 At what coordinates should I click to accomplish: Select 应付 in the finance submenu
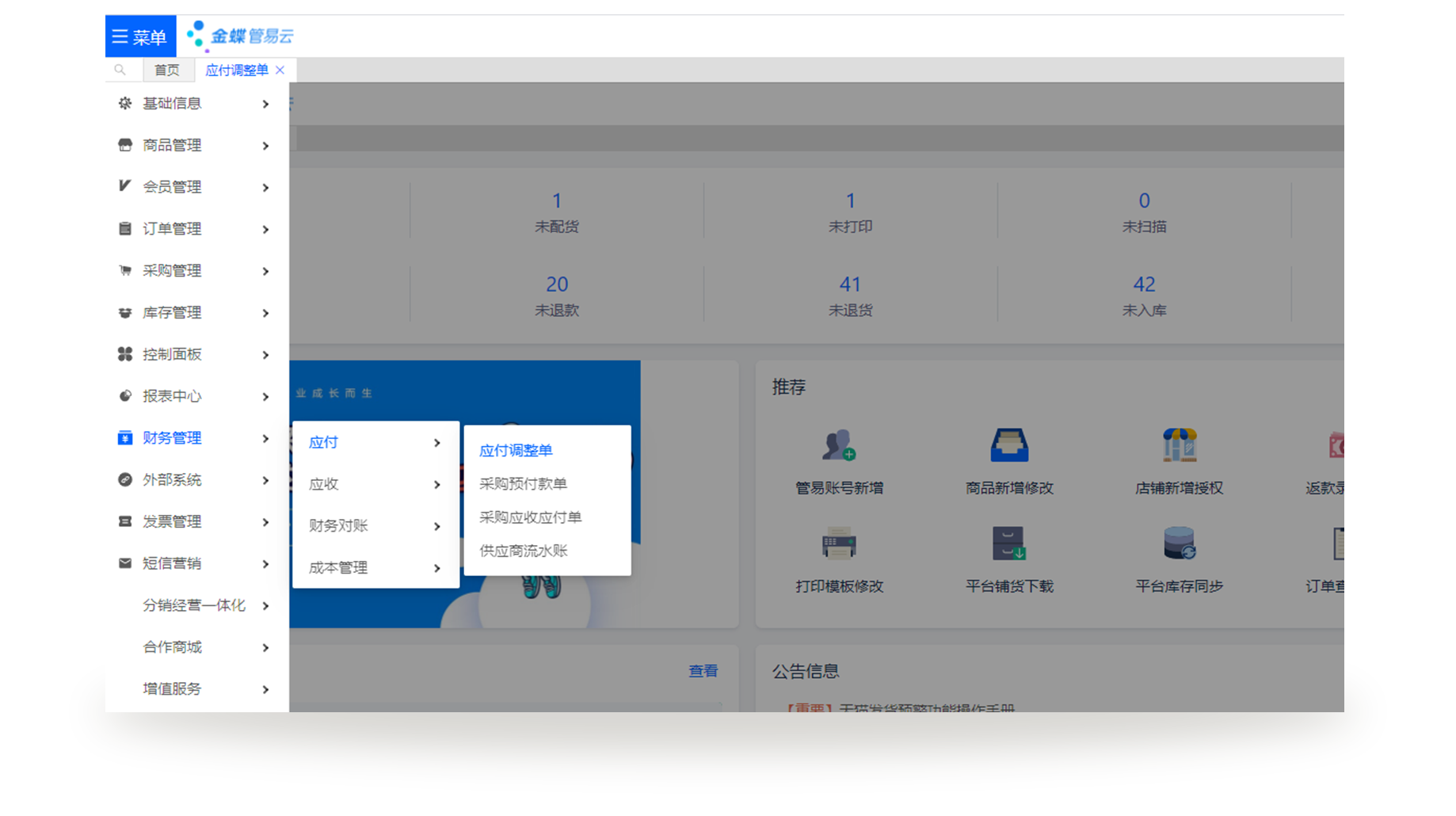click(x=375, y=442)
